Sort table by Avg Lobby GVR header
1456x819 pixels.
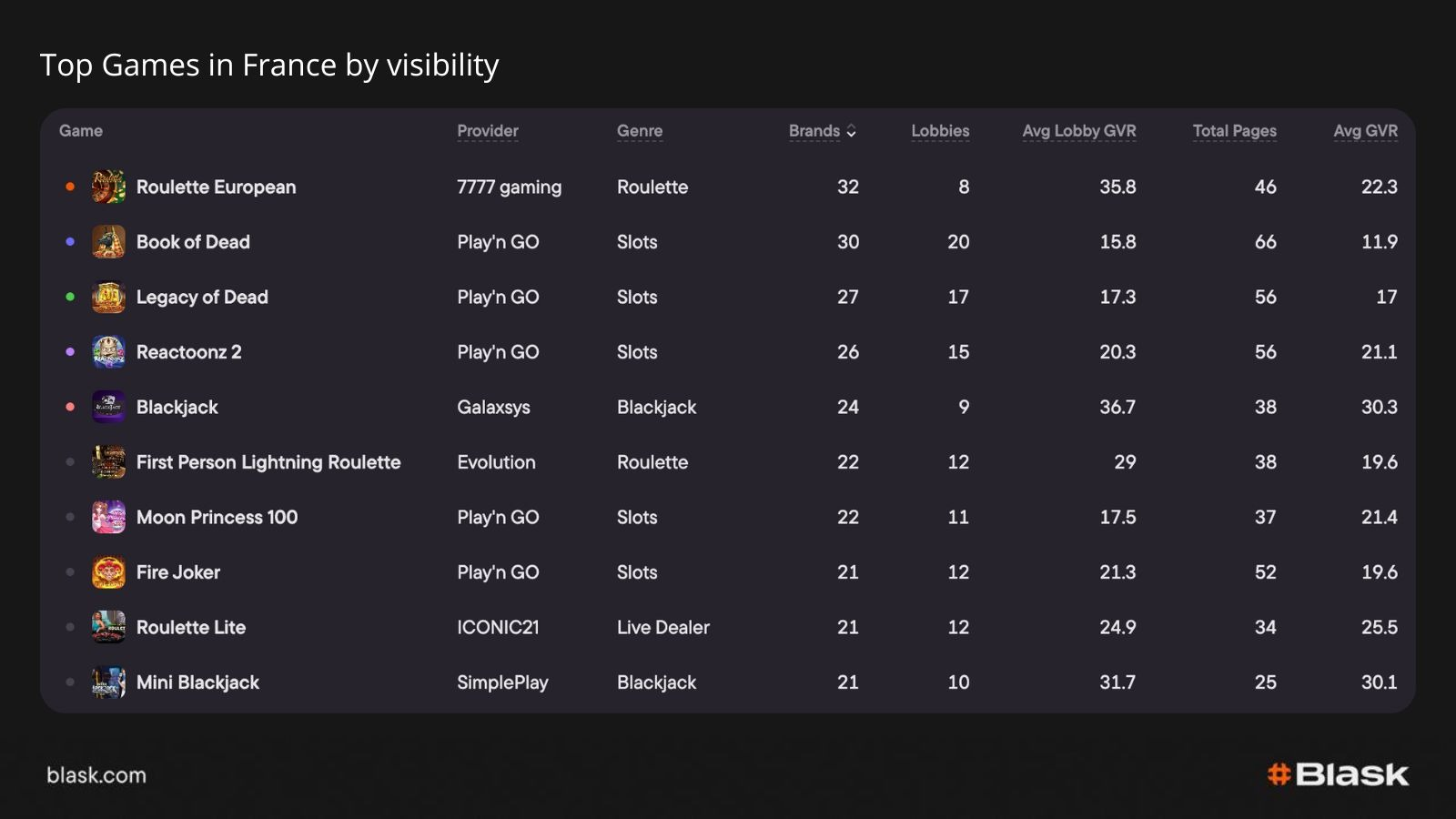tap(1079, 131)
